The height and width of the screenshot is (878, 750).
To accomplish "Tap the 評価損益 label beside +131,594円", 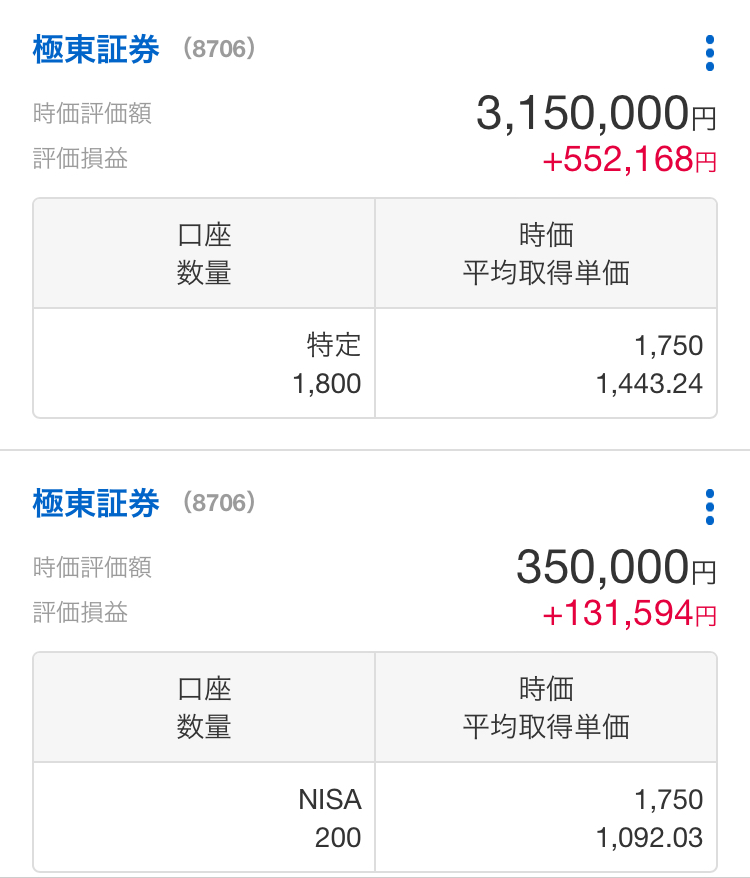I will tap(80, 612).
